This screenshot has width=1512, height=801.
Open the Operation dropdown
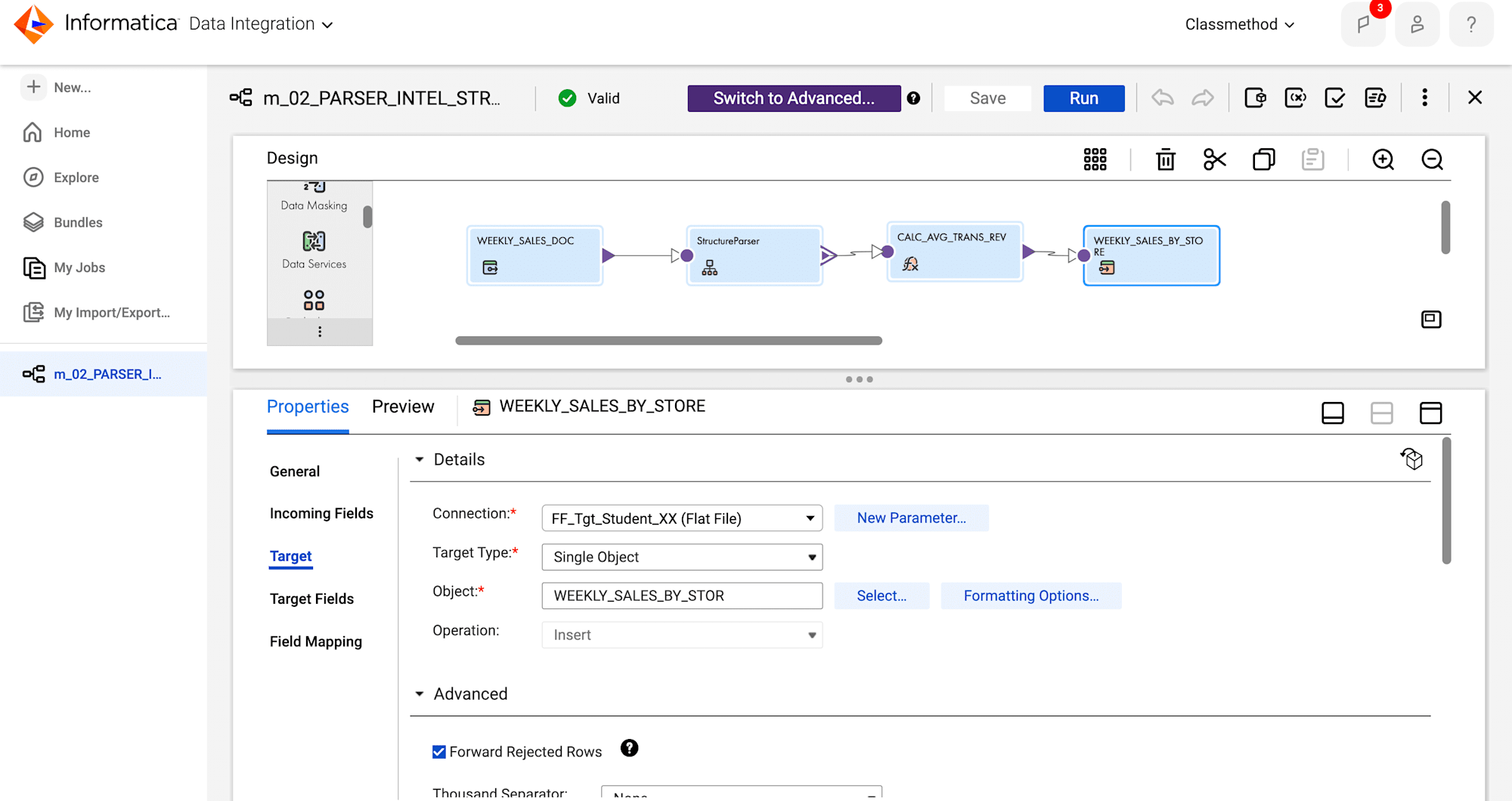(x=682, y=635)
